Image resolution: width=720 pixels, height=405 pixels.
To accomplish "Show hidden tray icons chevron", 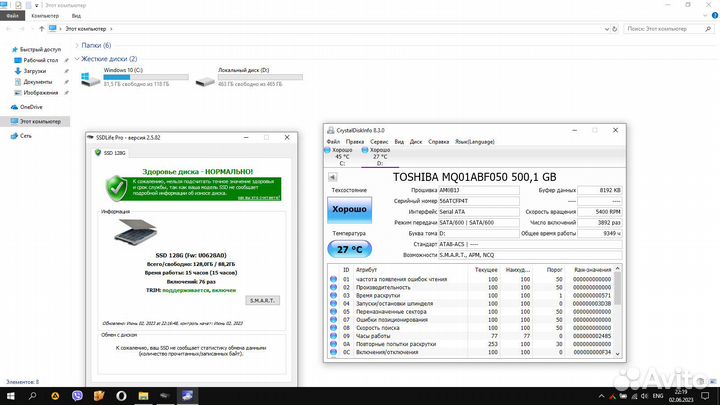I will (601, 396).
